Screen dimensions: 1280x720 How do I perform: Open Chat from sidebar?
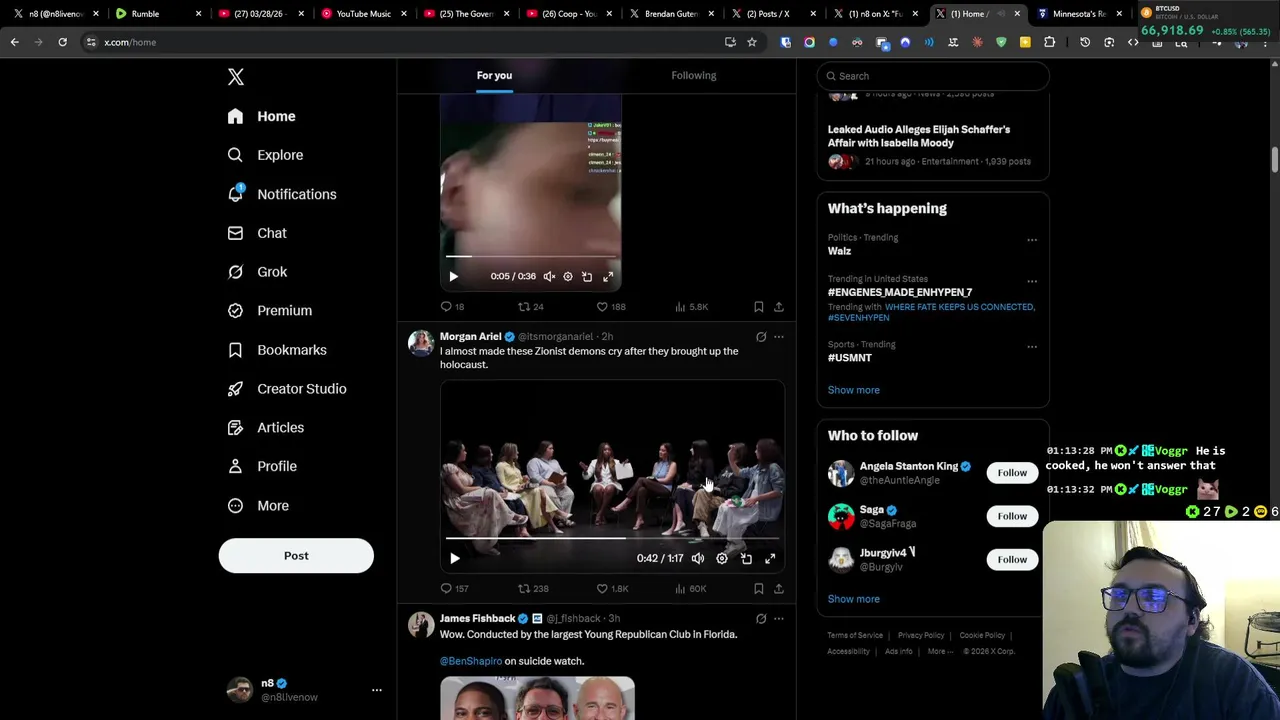257,233
